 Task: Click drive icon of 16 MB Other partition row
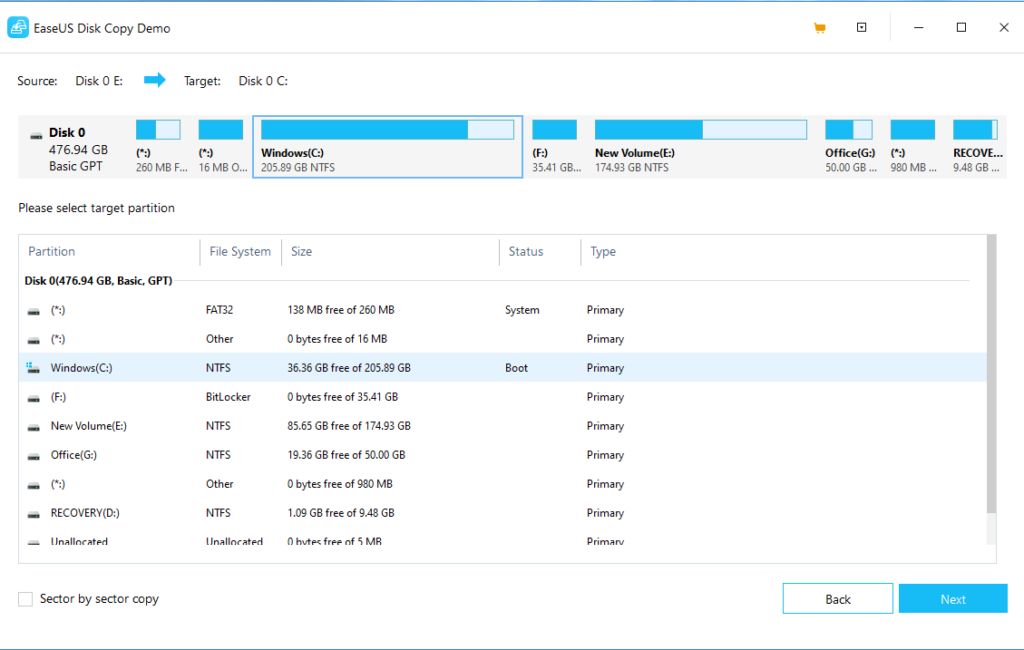(33, 340)
